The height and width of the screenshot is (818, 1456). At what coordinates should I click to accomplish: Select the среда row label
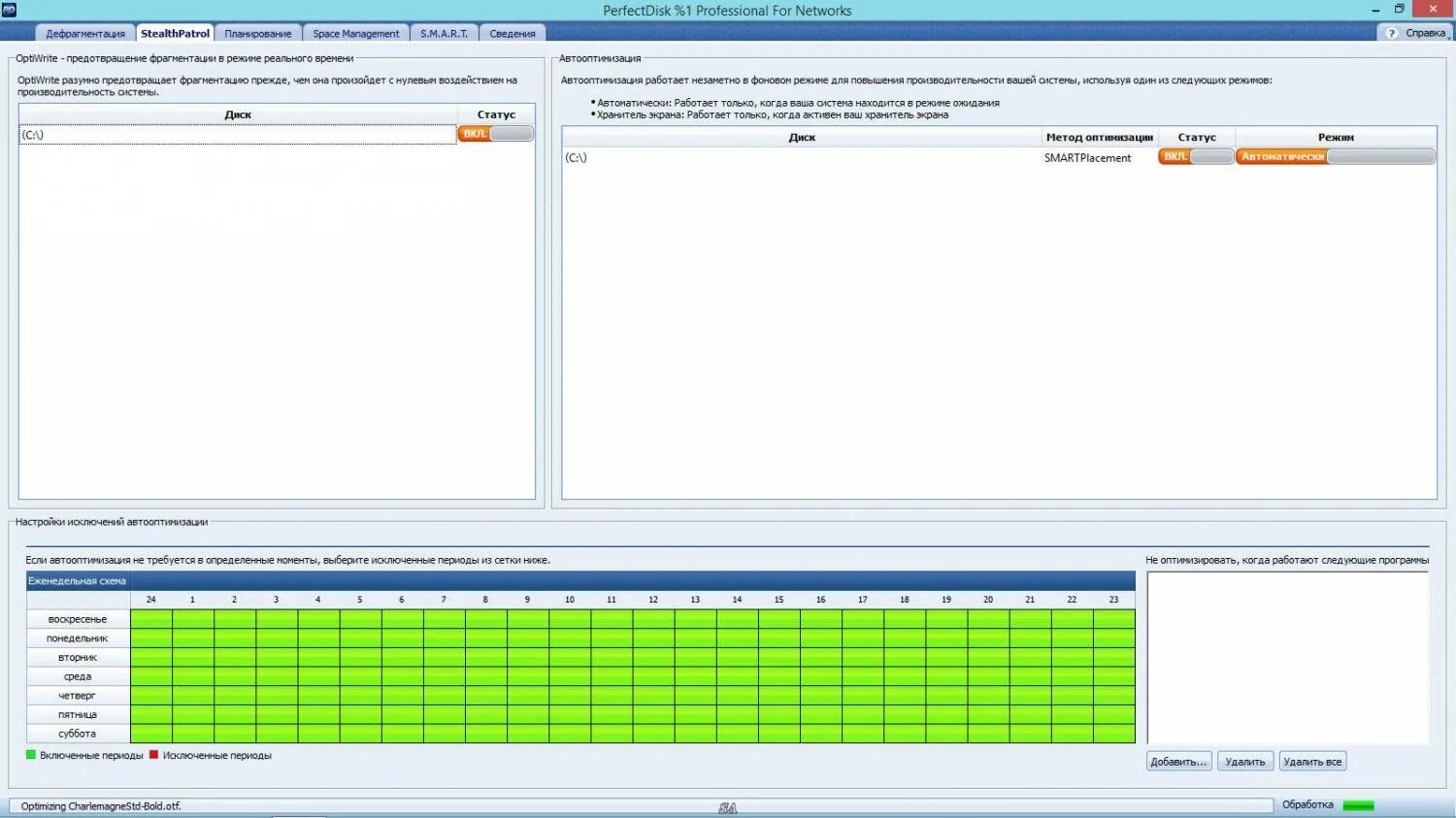pos(78,676)
